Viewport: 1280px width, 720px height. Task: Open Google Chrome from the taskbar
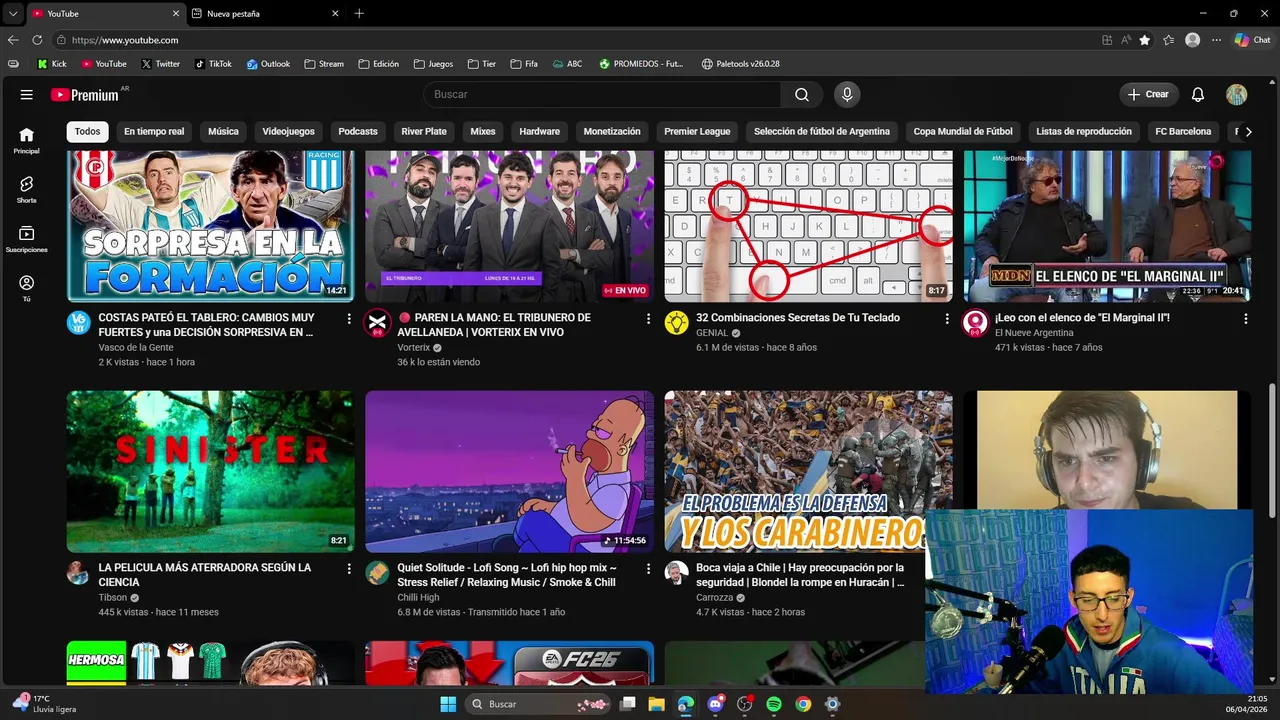(x=803, y=704)
